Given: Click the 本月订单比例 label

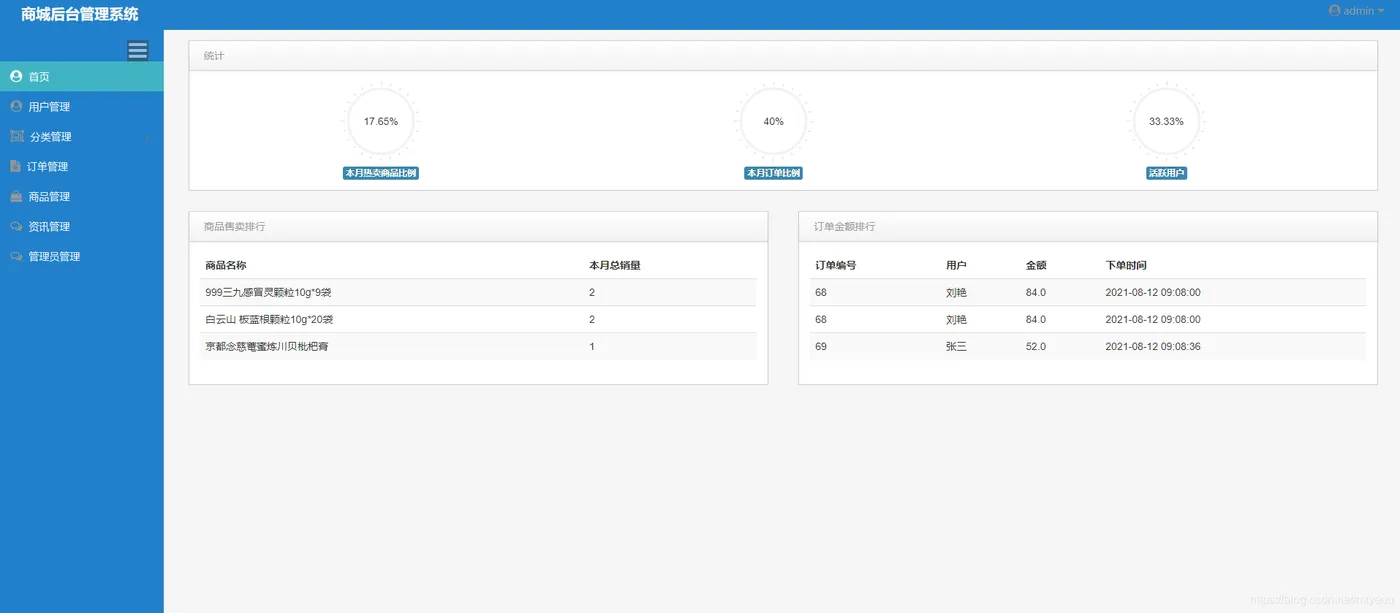Looking at the screenshot, I should [774, 173].
